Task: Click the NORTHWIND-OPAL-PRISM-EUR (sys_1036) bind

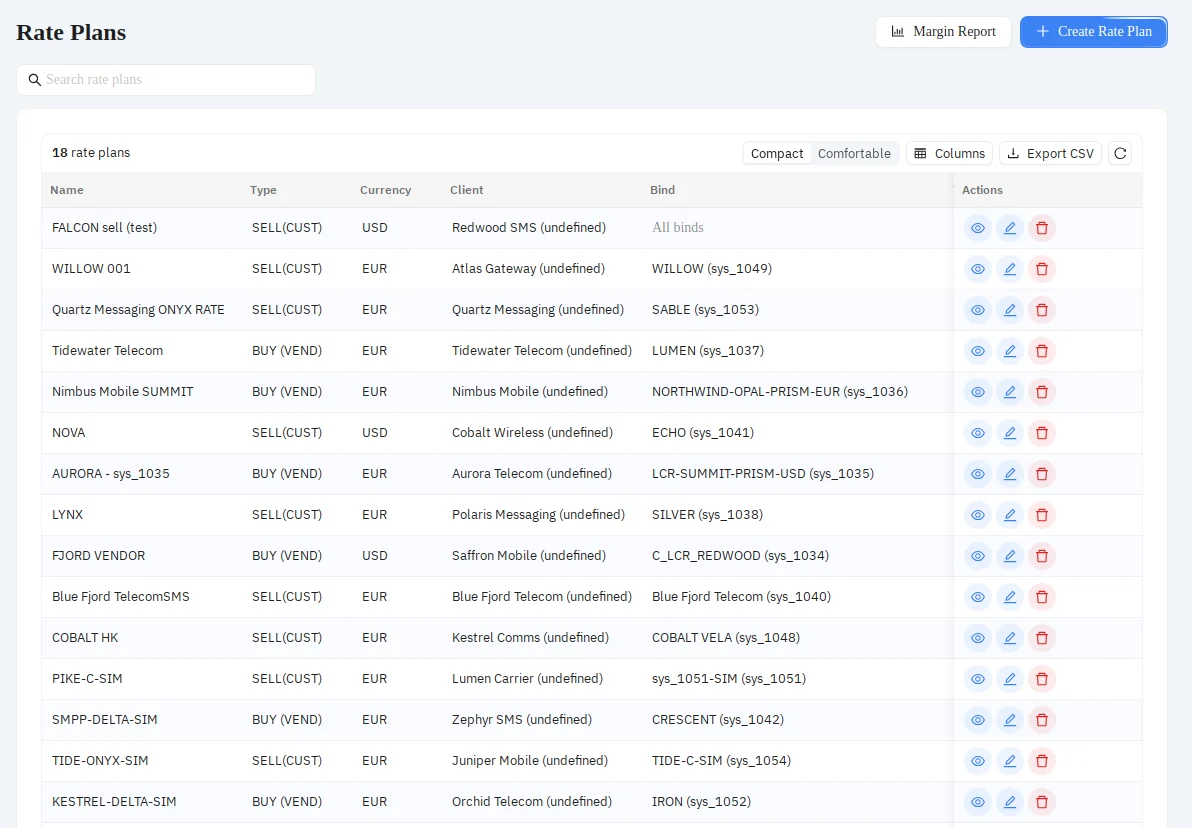Action: coord(780,392)
